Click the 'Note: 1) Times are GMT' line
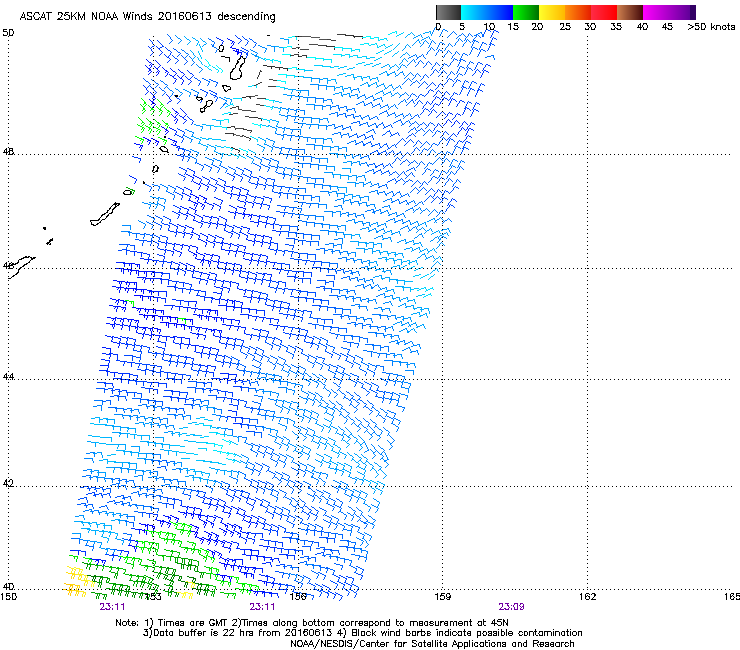This screenshot has height=650, width=740. (x=312, y=623)
